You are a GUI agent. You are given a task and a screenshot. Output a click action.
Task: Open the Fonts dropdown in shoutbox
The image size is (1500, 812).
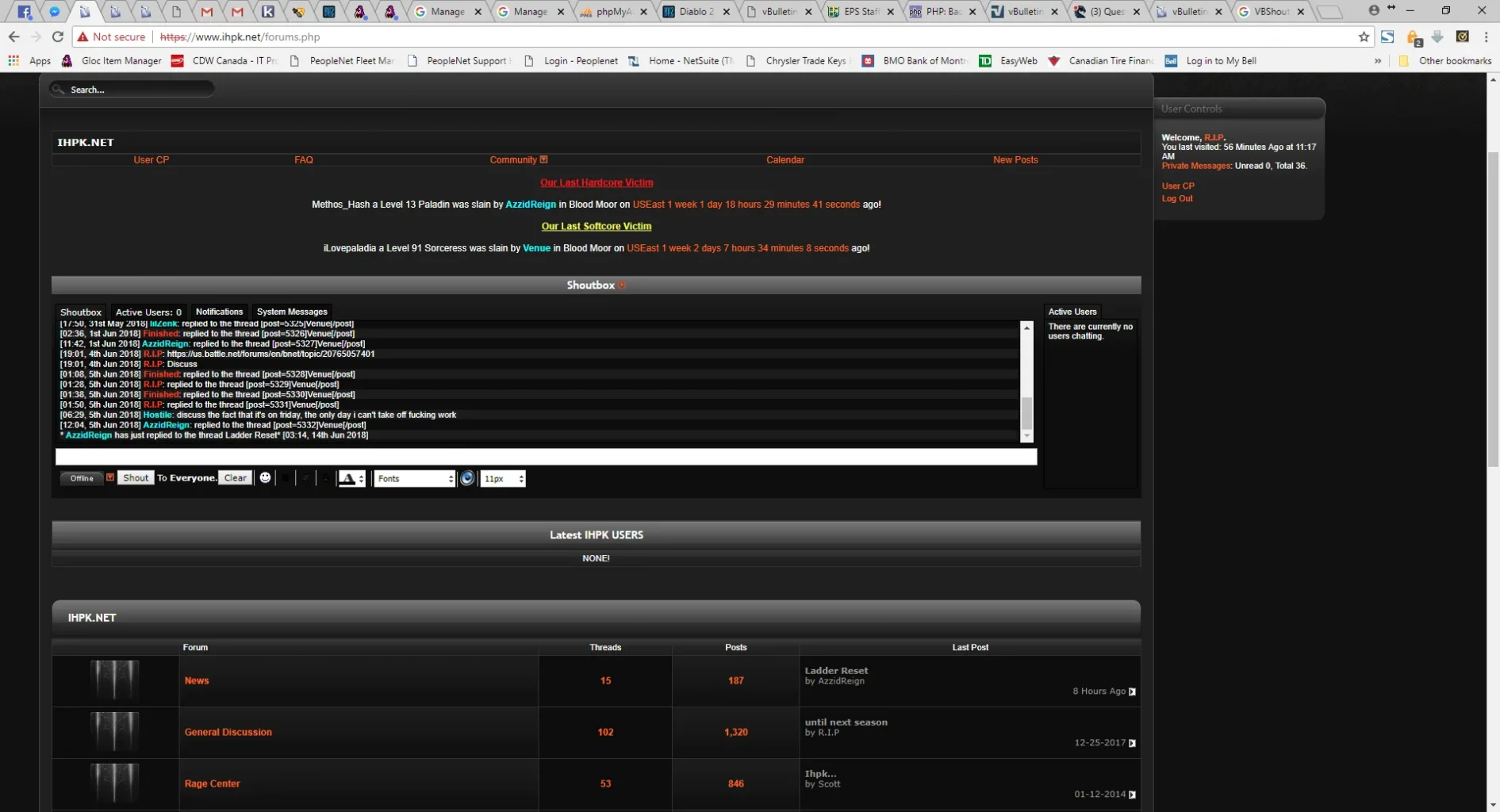point(415,478)
